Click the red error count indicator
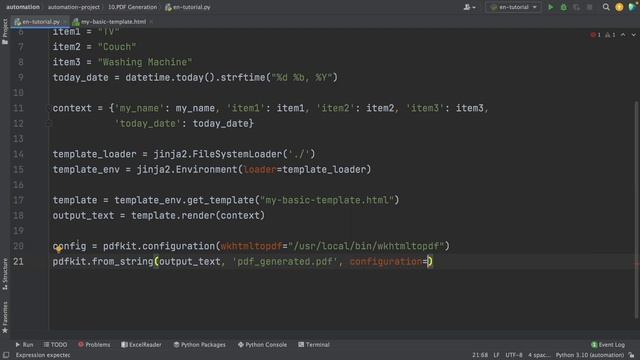The image size is (640, 360). (596, 35)
